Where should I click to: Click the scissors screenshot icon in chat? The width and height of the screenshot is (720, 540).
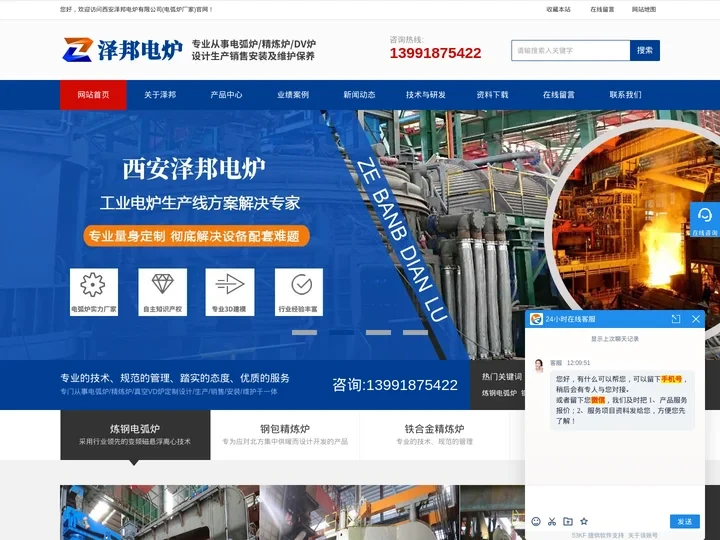click(552, 521)
